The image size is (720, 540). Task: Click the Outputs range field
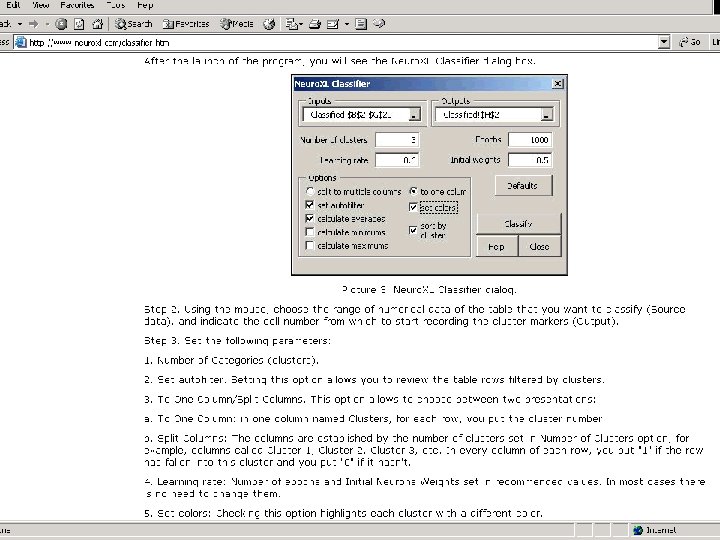(x=489, y=115)
